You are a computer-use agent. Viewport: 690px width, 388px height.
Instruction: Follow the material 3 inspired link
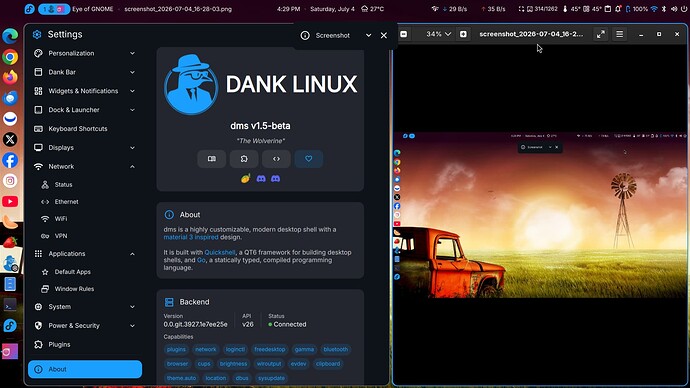click(x=191, y=237)
